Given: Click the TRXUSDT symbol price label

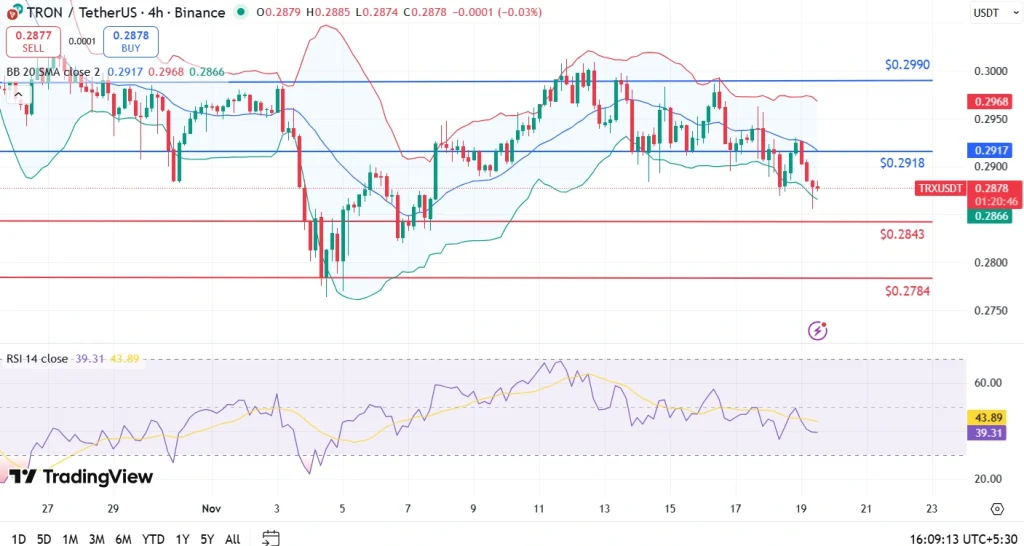Looking at the screenshot, I should [x=940, y=188].
